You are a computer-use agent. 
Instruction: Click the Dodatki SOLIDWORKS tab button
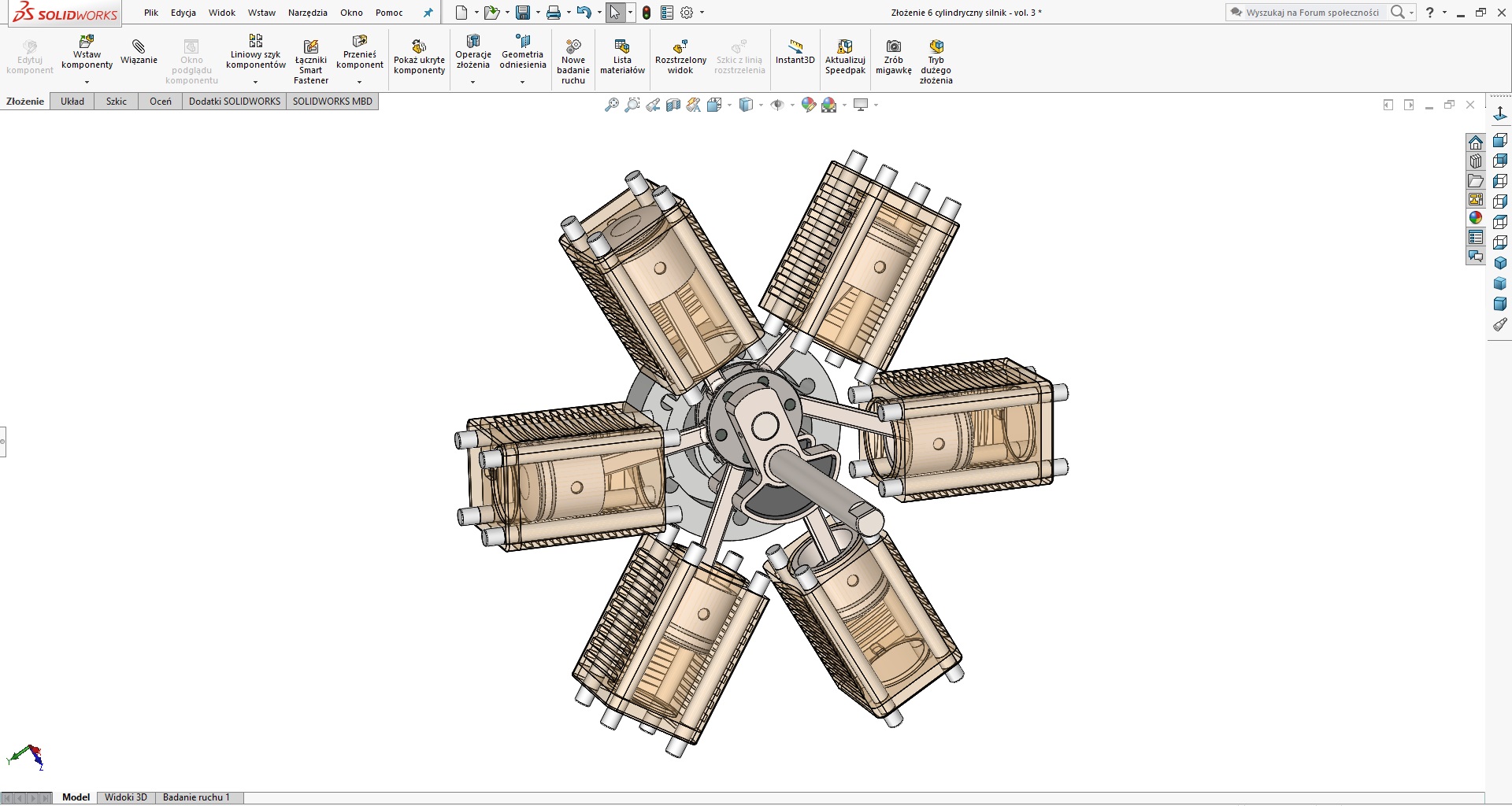tap(234, 101)
